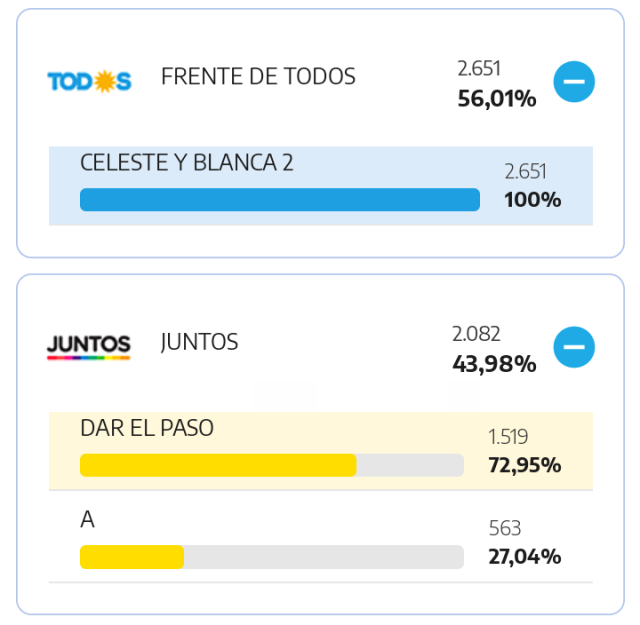Collapse the Frente de Todos results card
Screen dimensions: 640x625
click(574, 82)
